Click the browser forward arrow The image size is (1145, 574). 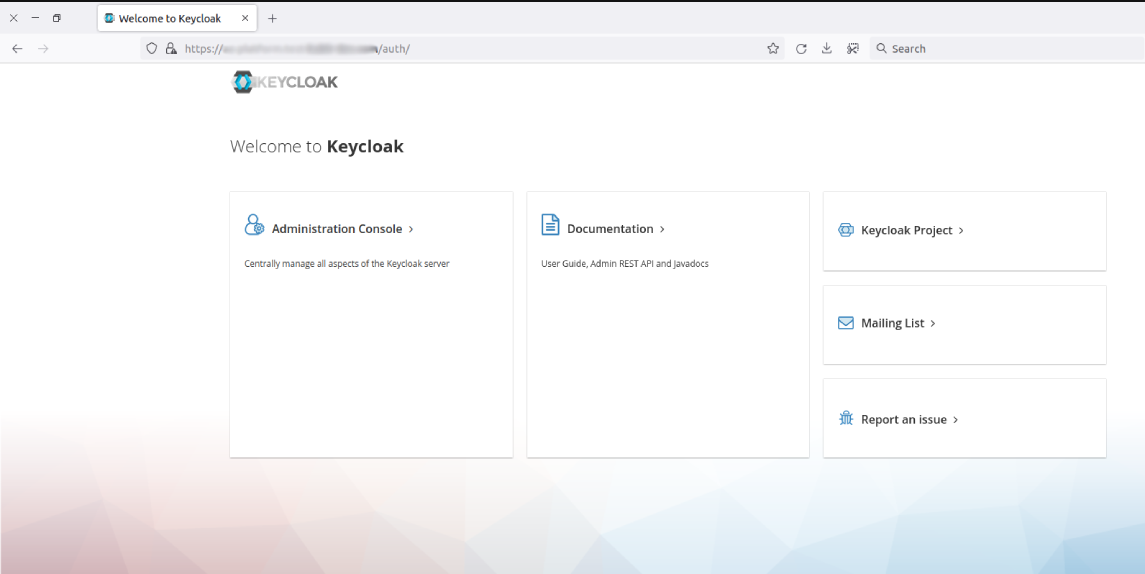pyautogui.click(x=43, y=49)
